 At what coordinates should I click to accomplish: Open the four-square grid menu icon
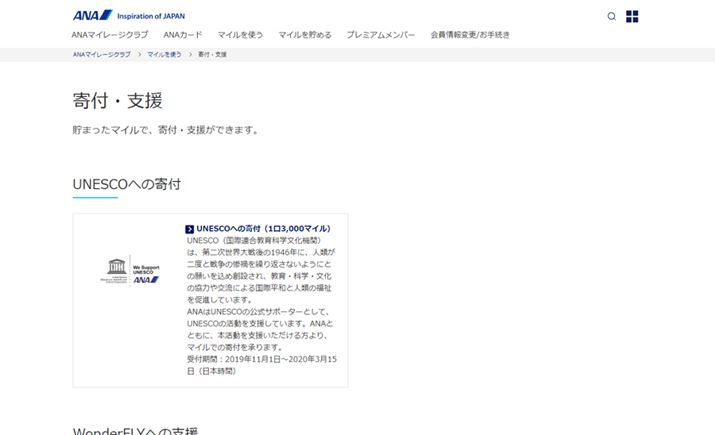point(632,16)
